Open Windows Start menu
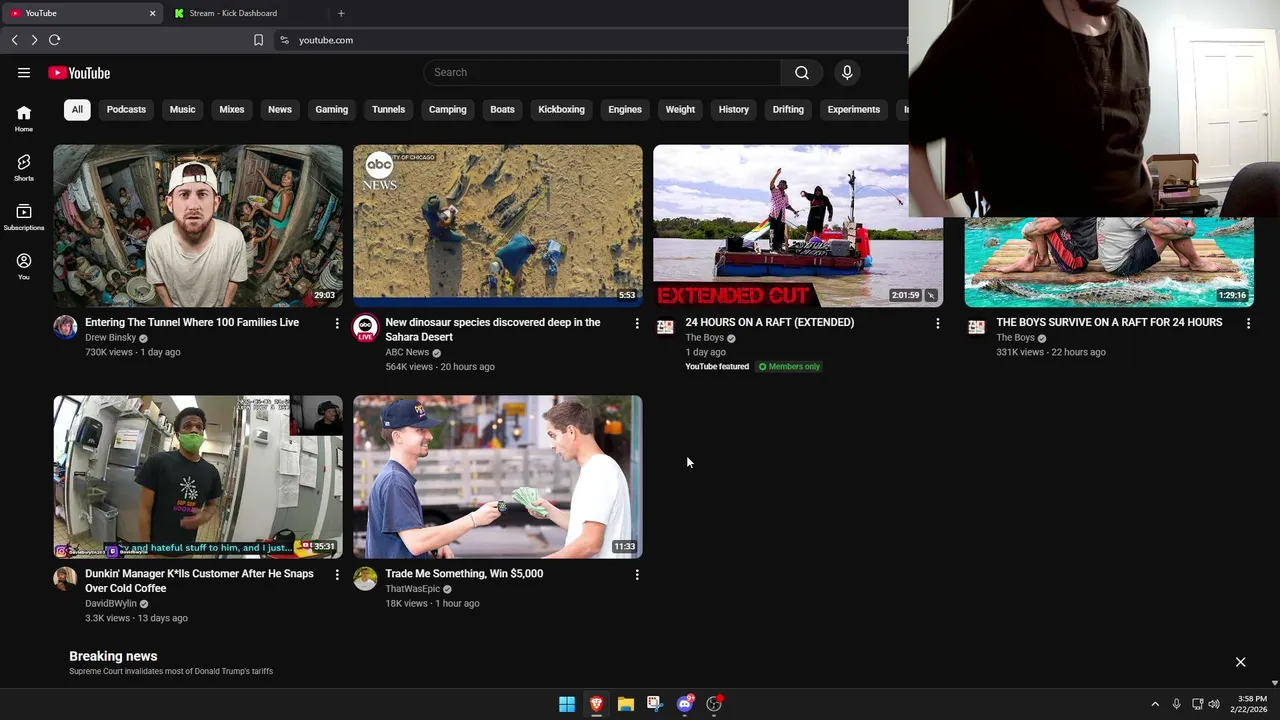The height and width of the screenshot is (720, 1280). tap(567, 704)
